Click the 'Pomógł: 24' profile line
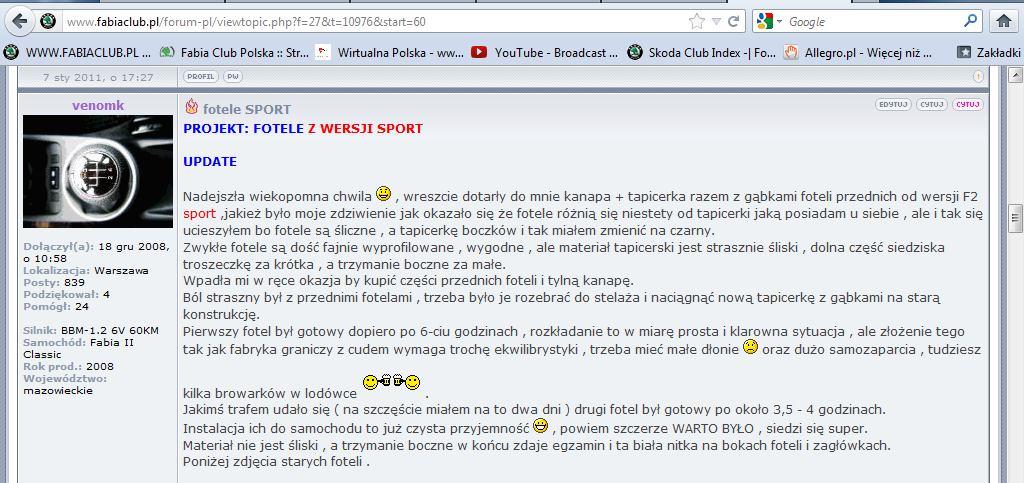The image size is (1024, 483). click(x=56, y=306)
